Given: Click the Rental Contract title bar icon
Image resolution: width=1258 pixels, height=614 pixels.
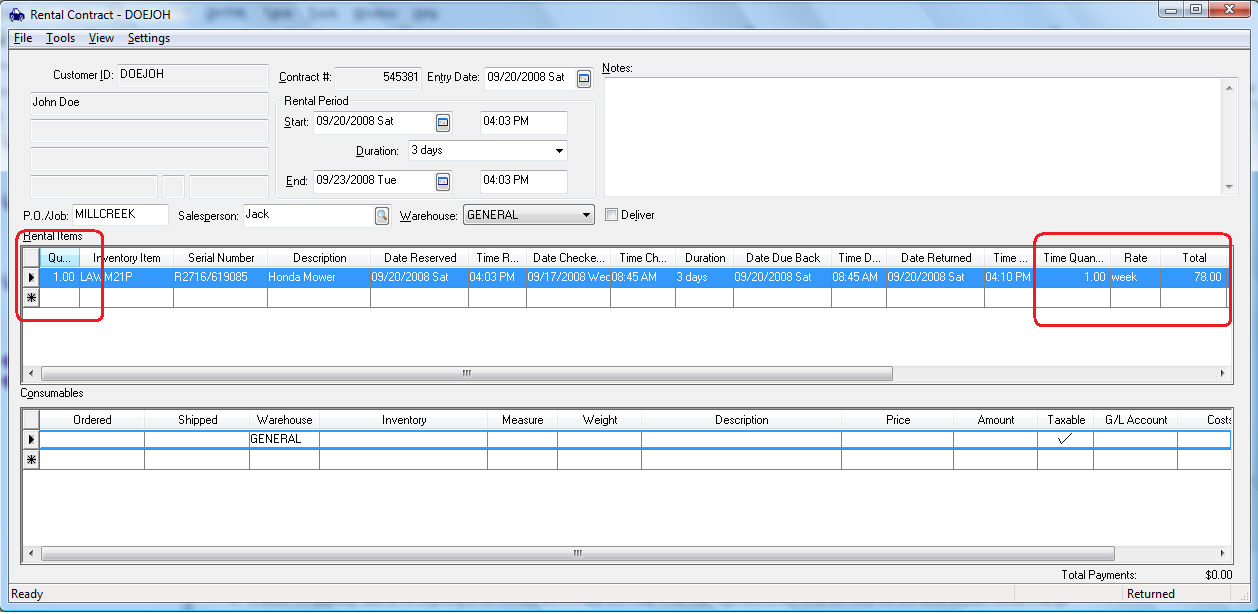Looking at the screenshot, I should [x=16, y=15].
